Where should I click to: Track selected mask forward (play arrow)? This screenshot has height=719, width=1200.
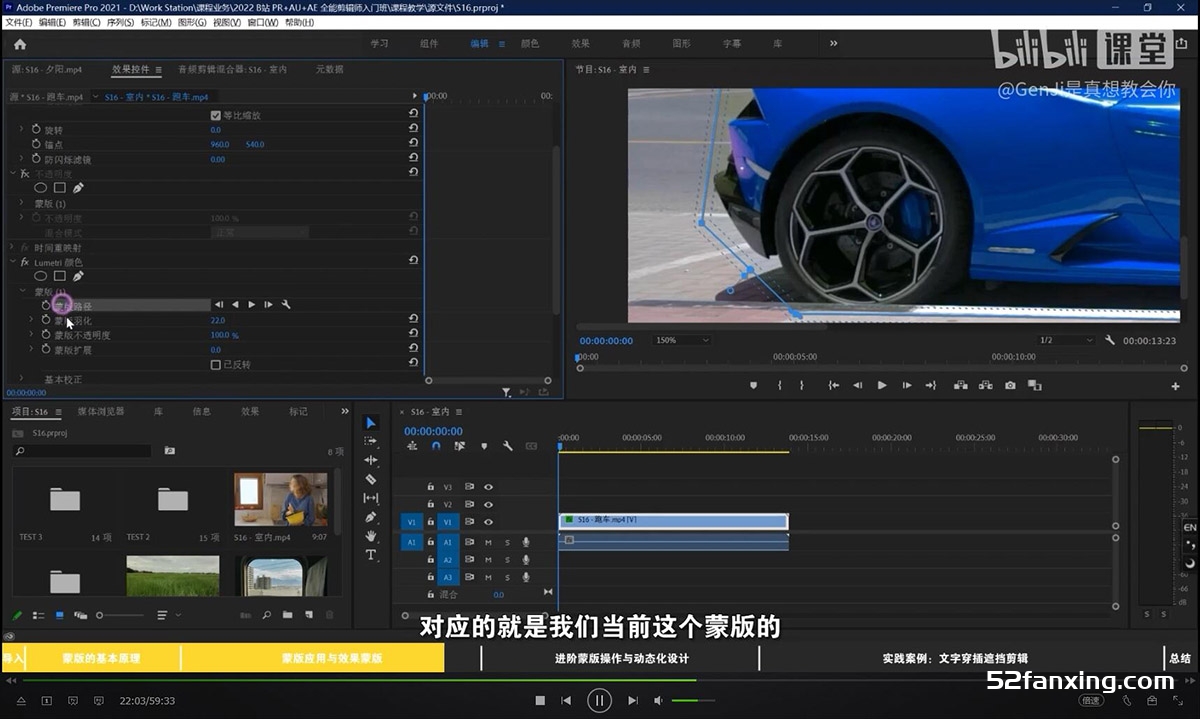pyautogui.click(x=252, y=305)
